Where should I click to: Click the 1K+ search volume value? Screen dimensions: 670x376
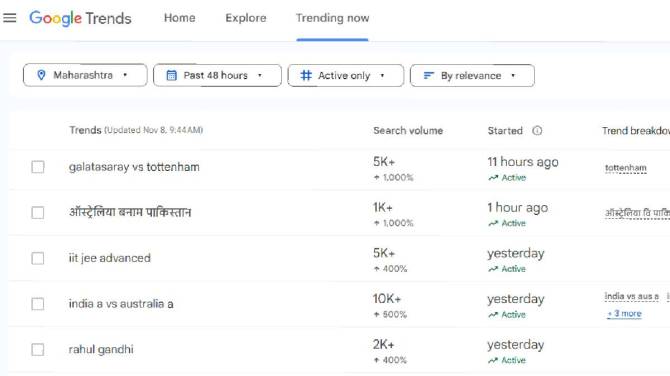point(382,208)
